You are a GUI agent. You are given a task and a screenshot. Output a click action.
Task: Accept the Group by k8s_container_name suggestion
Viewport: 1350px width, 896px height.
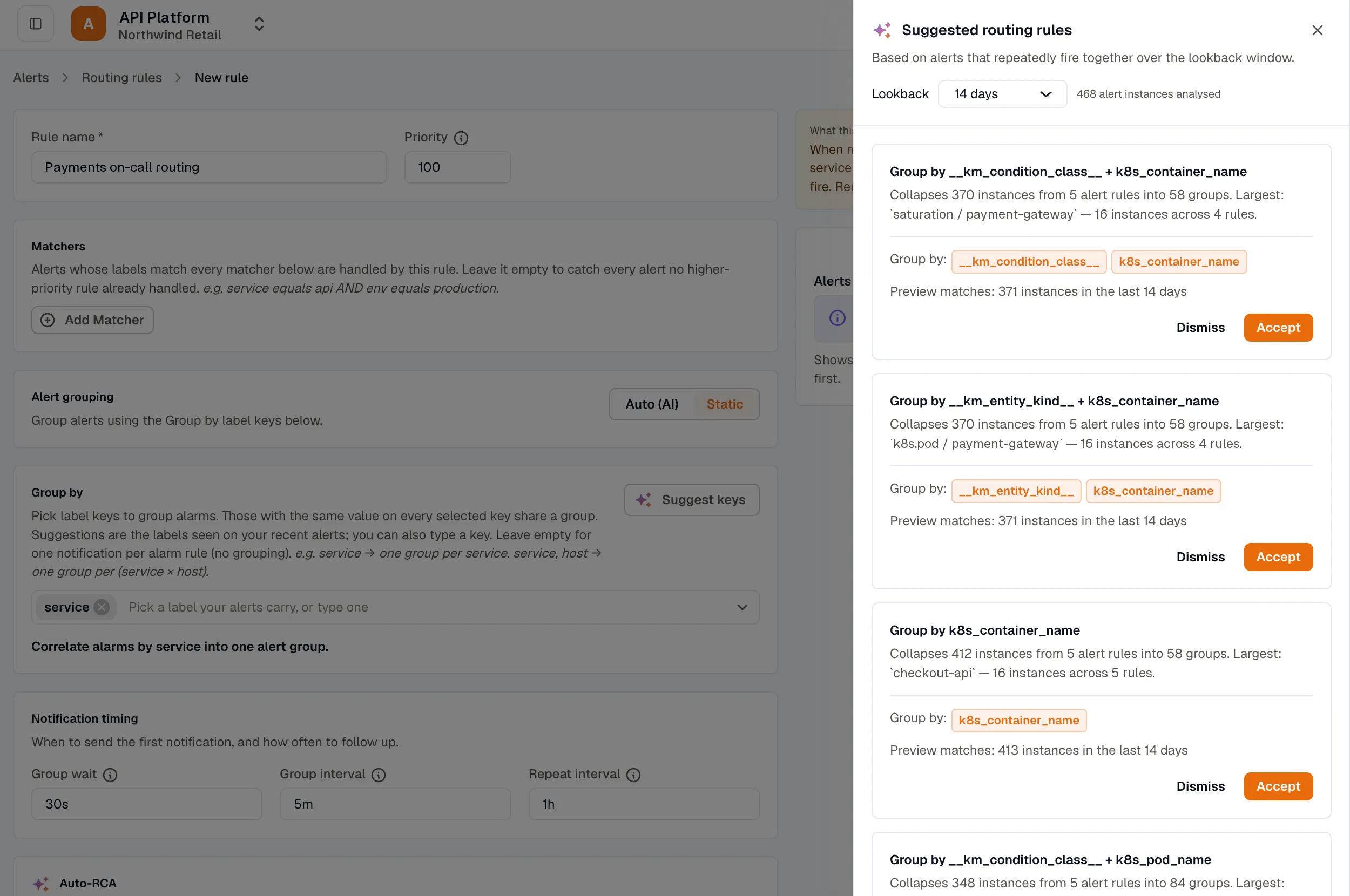click(1278, 786)
